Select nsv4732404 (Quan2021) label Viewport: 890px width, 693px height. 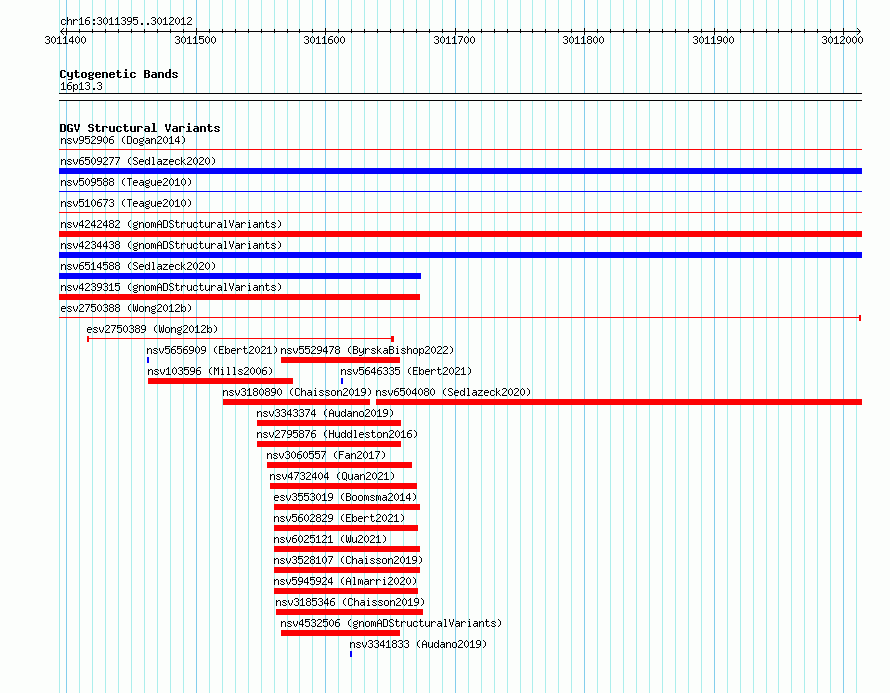332,476
